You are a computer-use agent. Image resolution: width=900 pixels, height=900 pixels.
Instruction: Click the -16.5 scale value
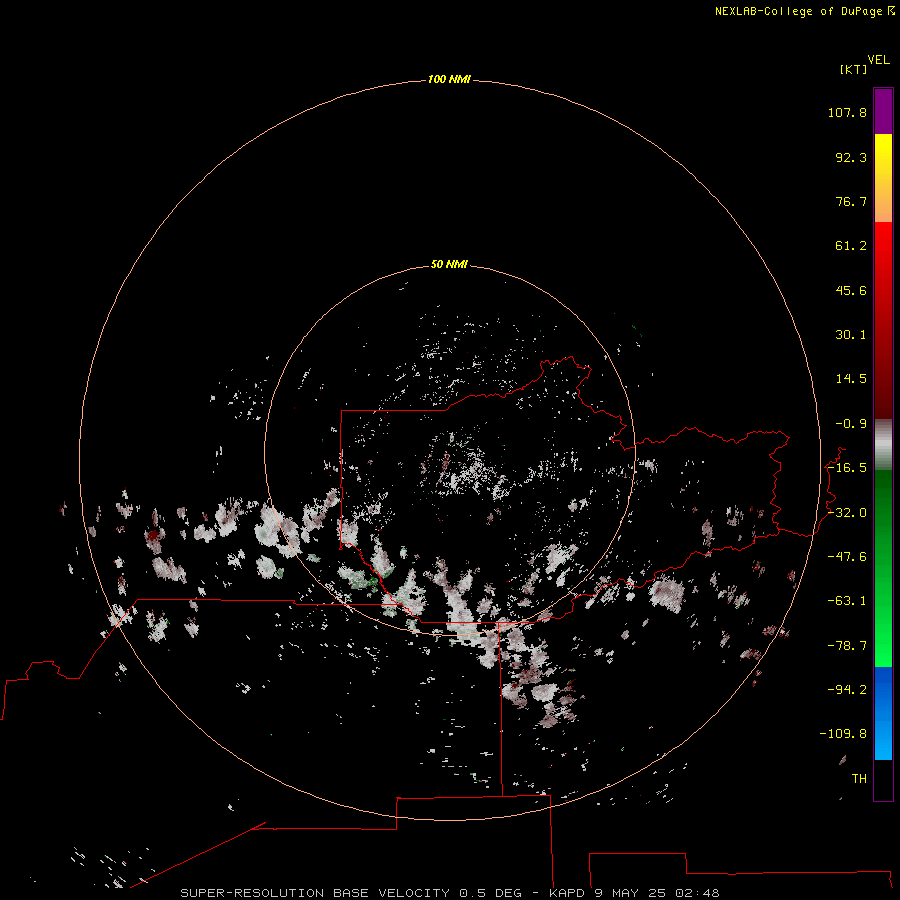847,468
